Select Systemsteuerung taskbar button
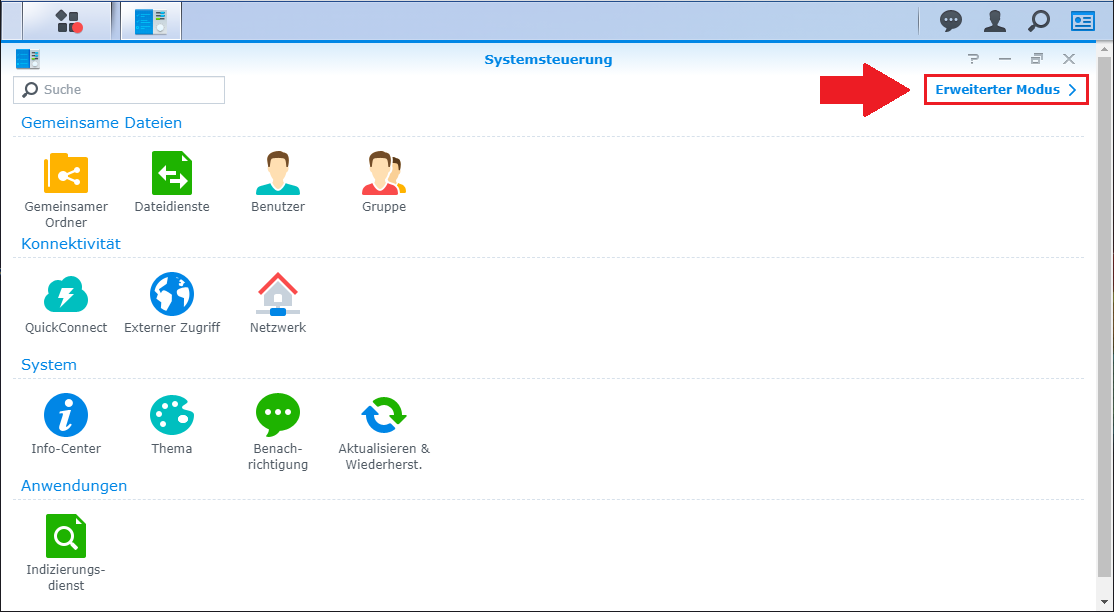Screen dimensions: 1114x612 (x=151, y=21)
